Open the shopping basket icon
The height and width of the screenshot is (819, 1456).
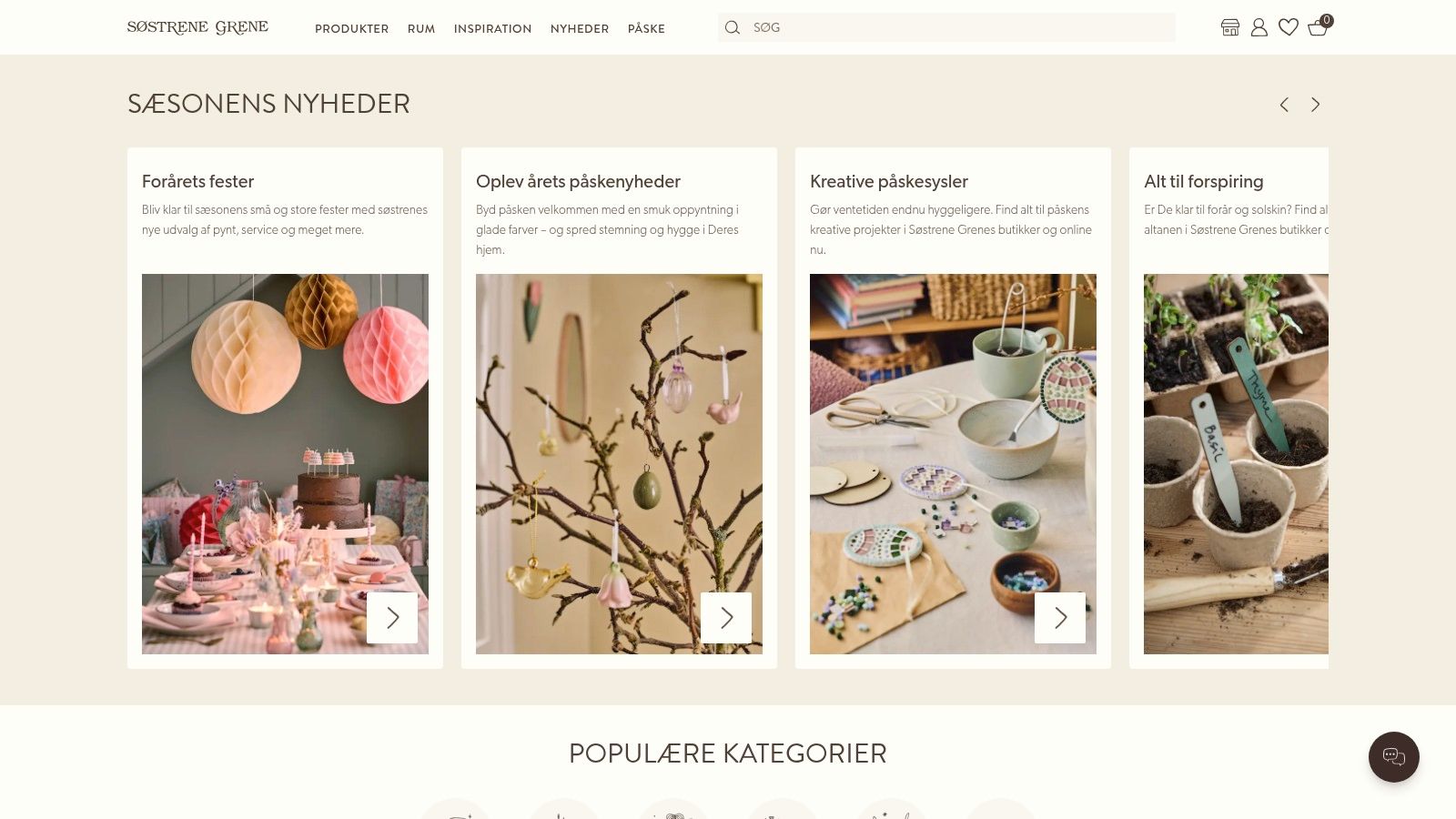click(x=1319, y=26)
